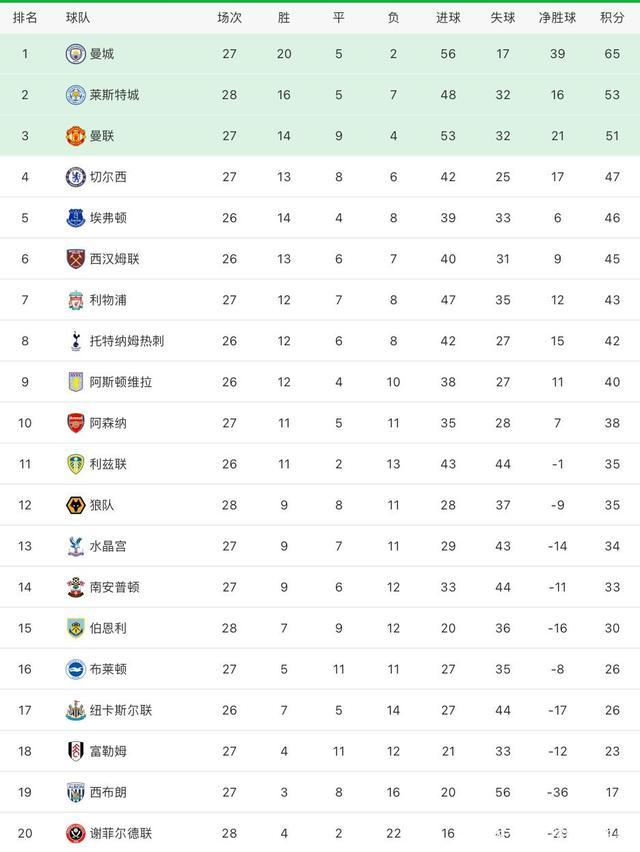Select the 净胜球 goal difference header
640x852 pixels.
(558, 18)
